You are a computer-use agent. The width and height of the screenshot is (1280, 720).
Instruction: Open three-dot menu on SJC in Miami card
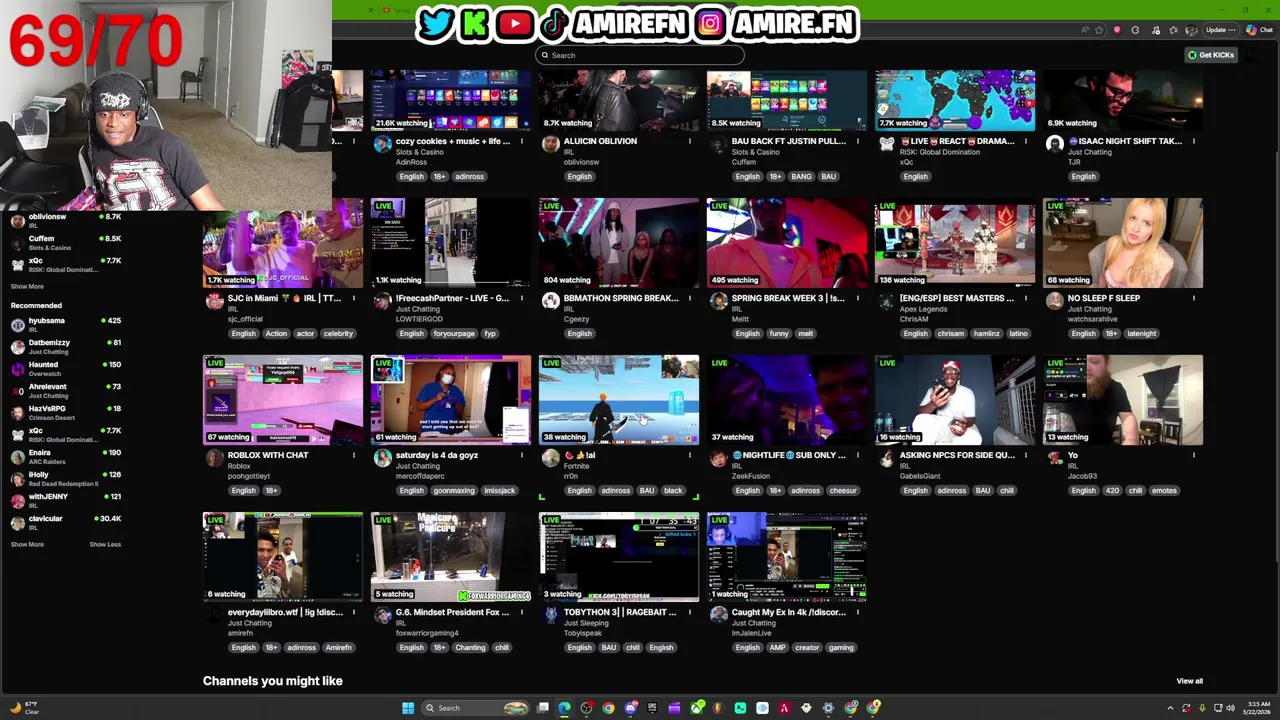click(353, 298)
